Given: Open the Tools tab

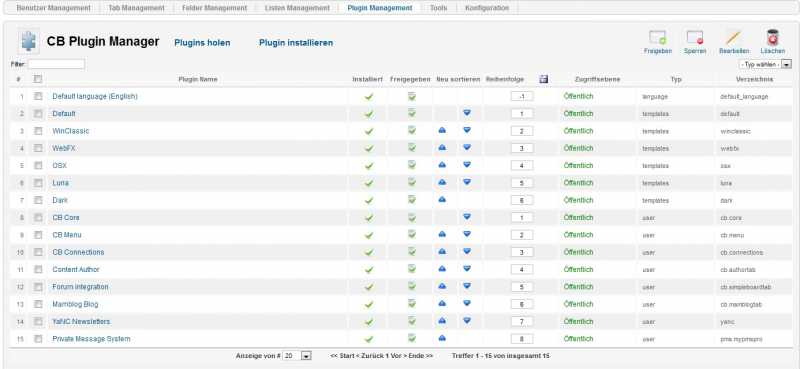Looking at the screenshot, I should coord(438,8).
